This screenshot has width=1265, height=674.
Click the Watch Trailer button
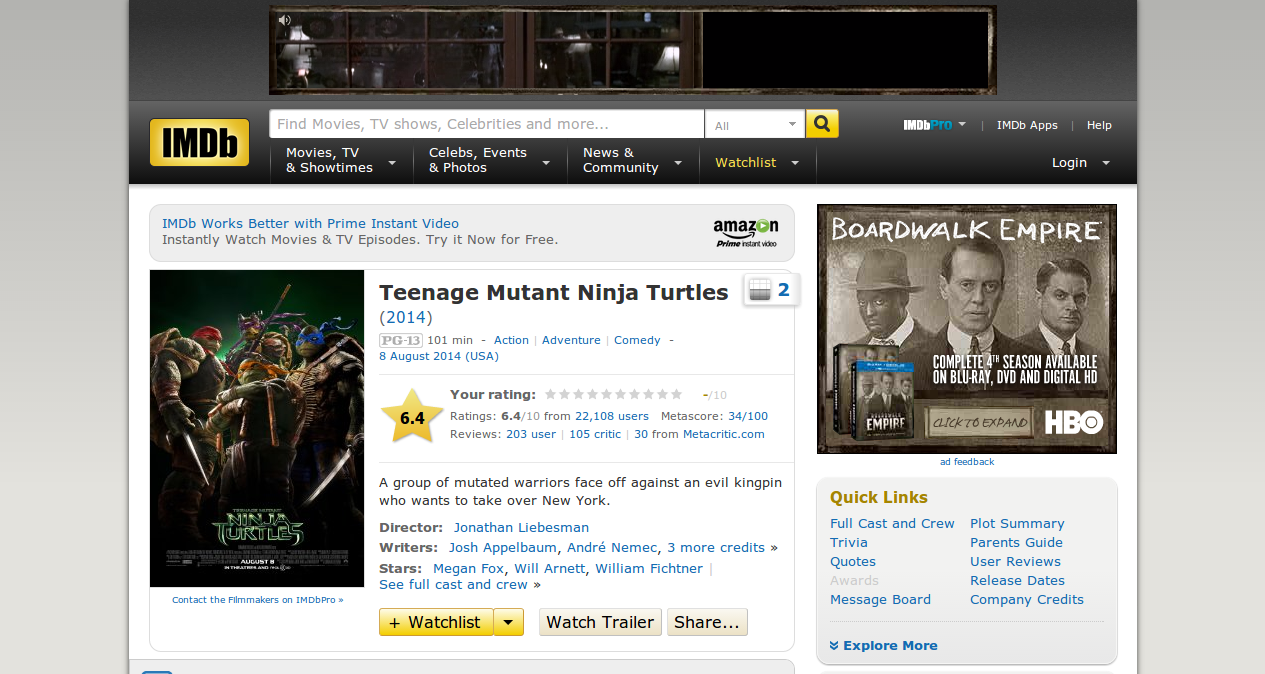click(x=600, y=622)
